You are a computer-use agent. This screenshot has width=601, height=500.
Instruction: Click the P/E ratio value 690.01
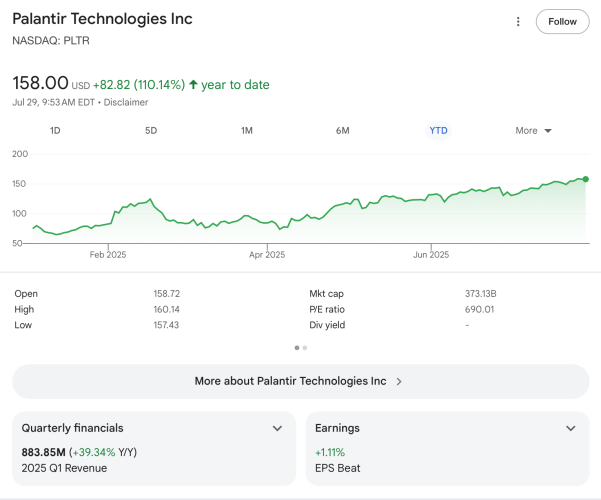(479, 309)
